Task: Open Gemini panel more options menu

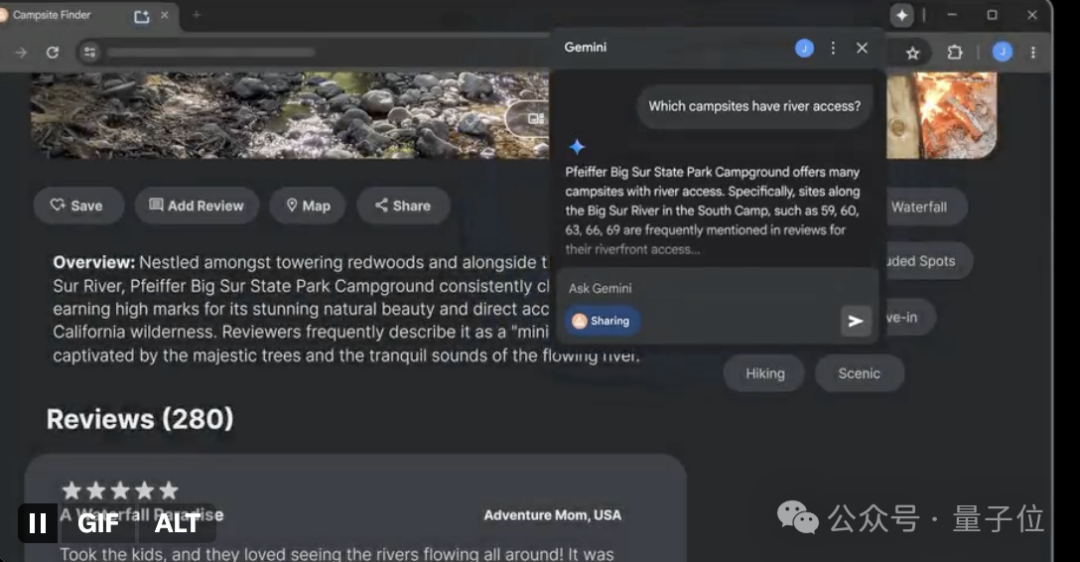Action: (833, 48)
